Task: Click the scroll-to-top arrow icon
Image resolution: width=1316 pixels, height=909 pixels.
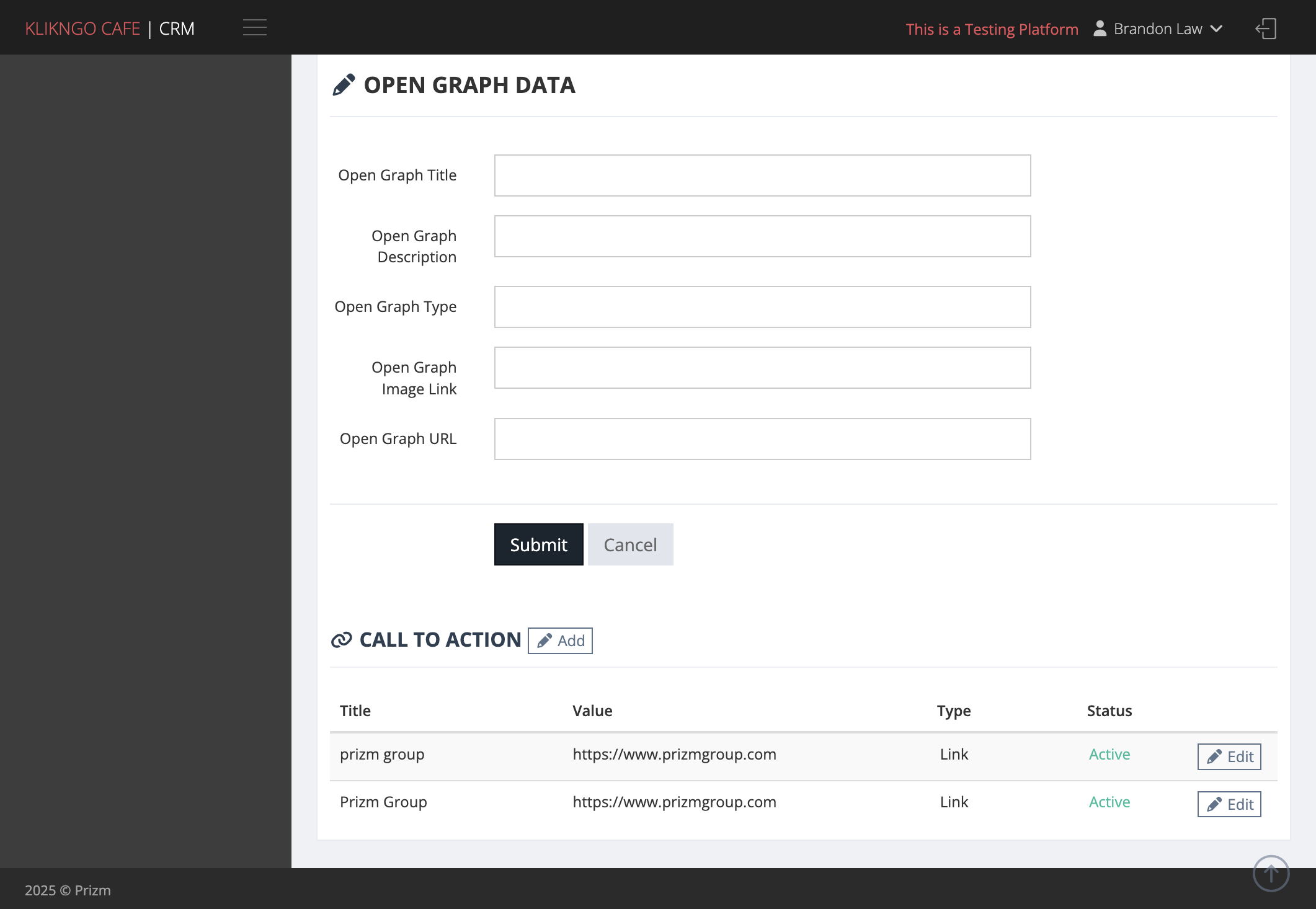Action: [1271, 873]
